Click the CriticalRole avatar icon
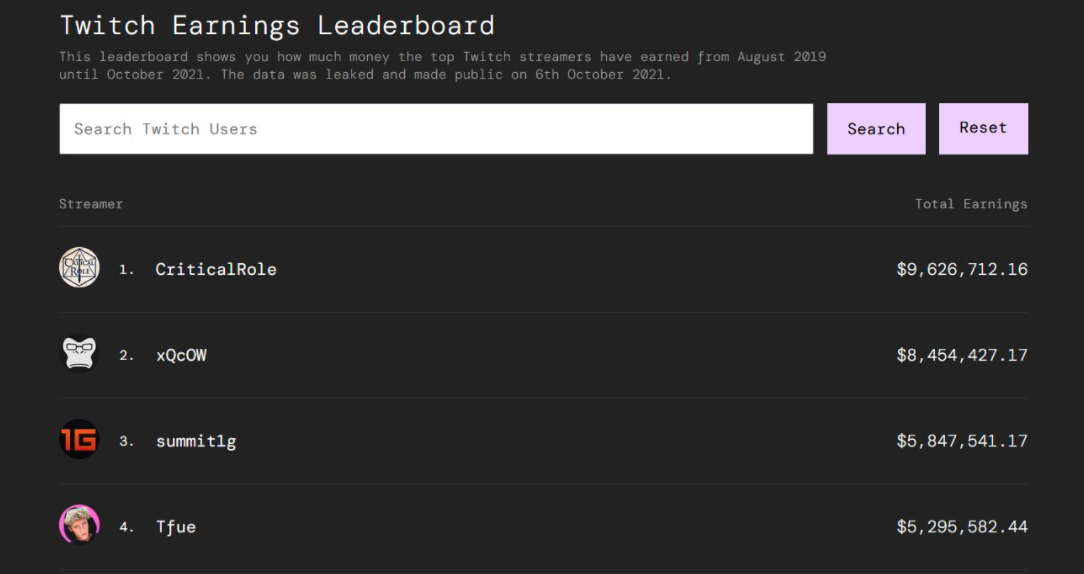The height and width of the screenshot is (574, 1084). (x=79, y=268)
